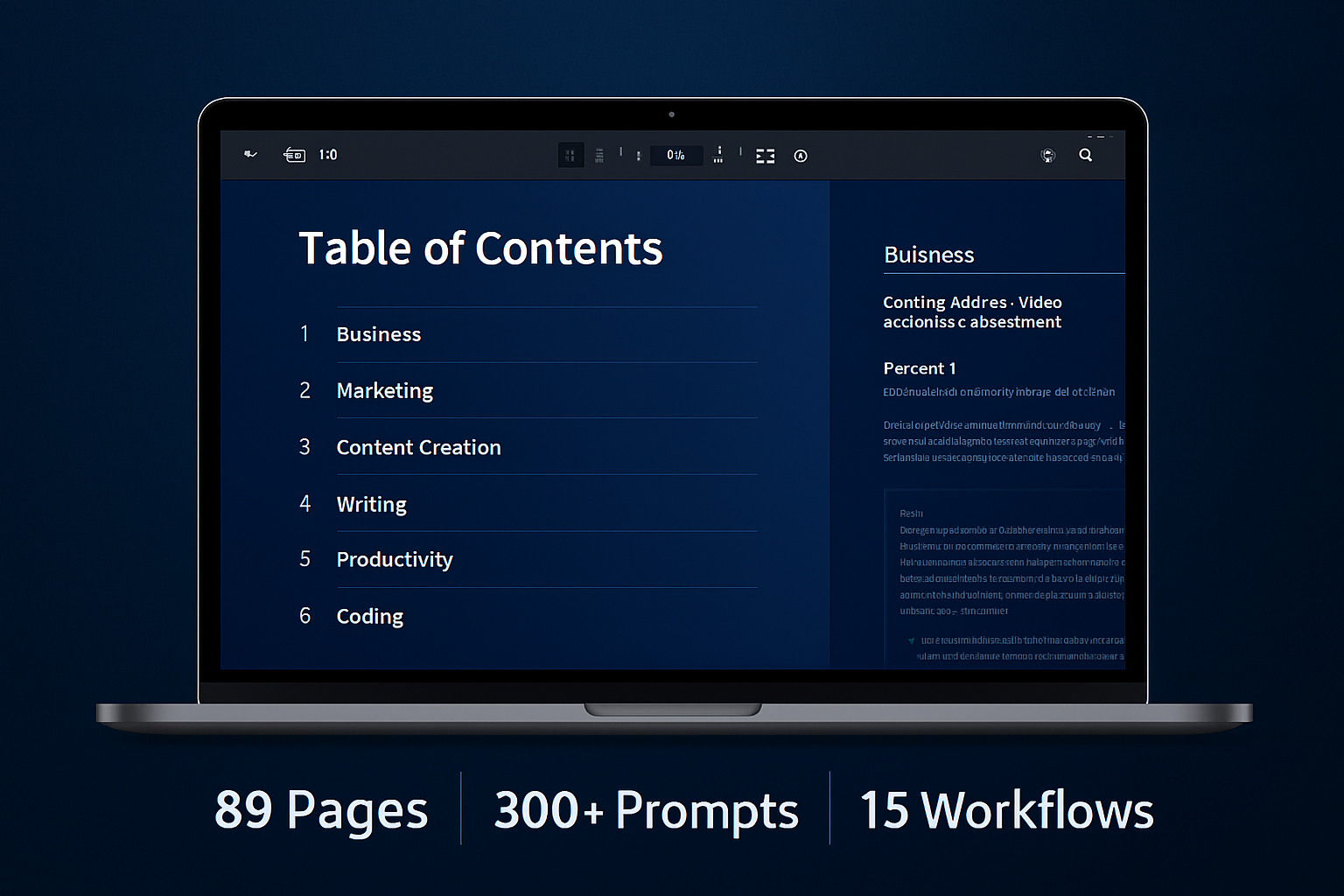This screenshot has height=896, width=1344.
Task: Click the Content Creation chapter link
Action: pyautogui.click(x=418, y=447)
